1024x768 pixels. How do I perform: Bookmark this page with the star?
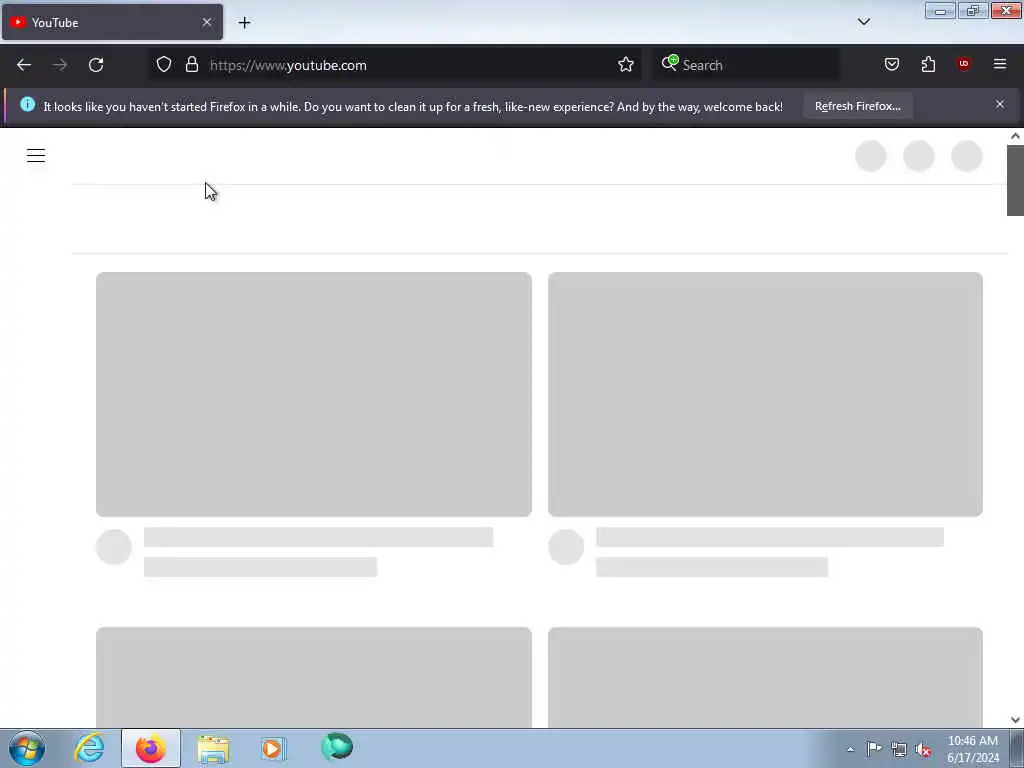pos(626,65)
